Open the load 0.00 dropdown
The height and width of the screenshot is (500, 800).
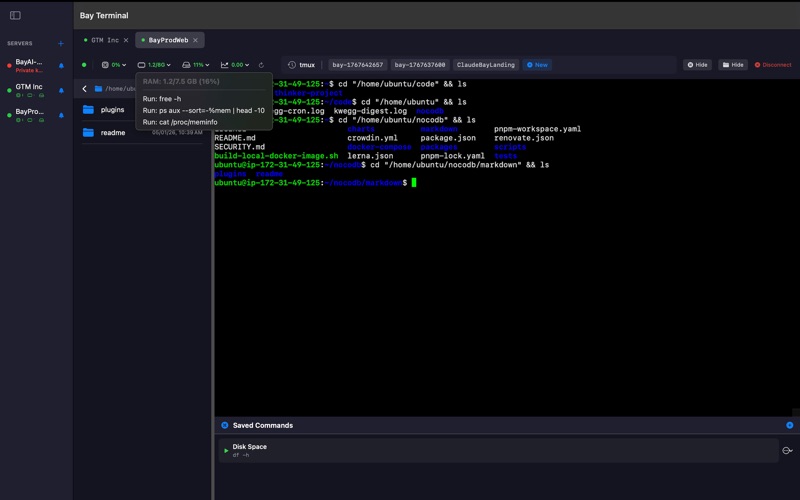(235, 65)
